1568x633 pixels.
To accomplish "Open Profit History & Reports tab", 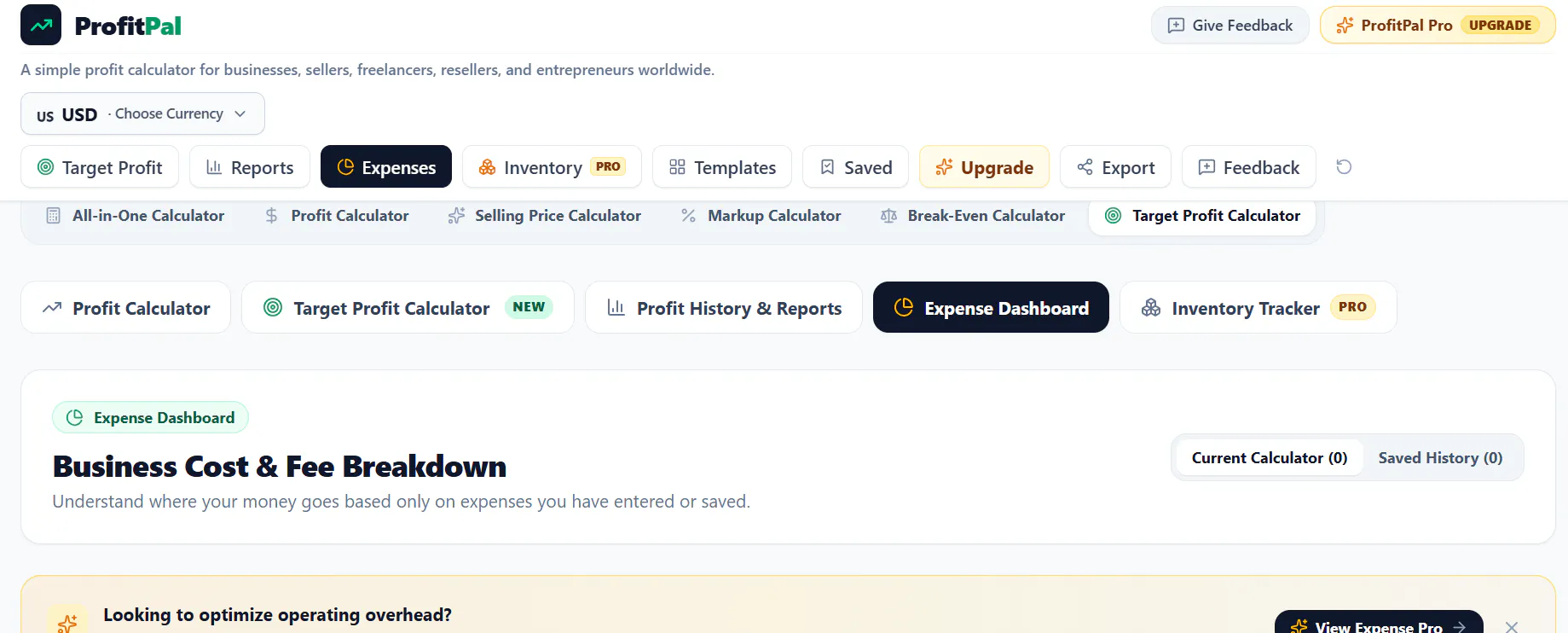I will (724, 307).
